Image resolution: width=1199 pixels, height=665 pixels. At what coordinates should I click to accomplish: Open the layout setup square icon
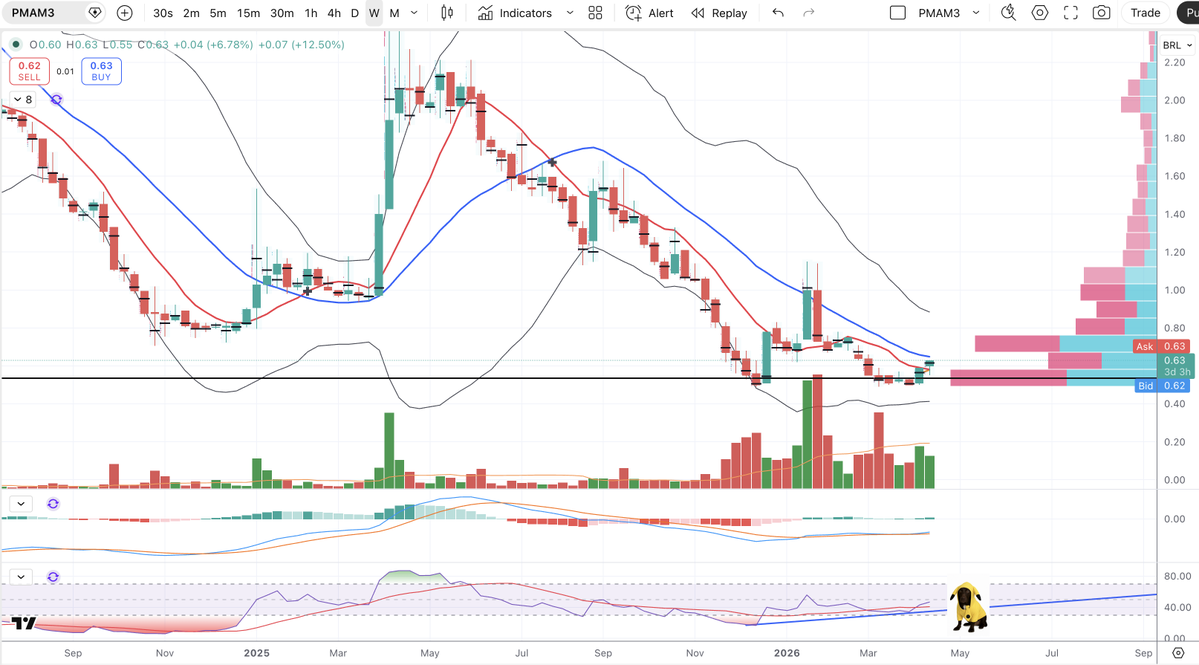coord(898,13)
